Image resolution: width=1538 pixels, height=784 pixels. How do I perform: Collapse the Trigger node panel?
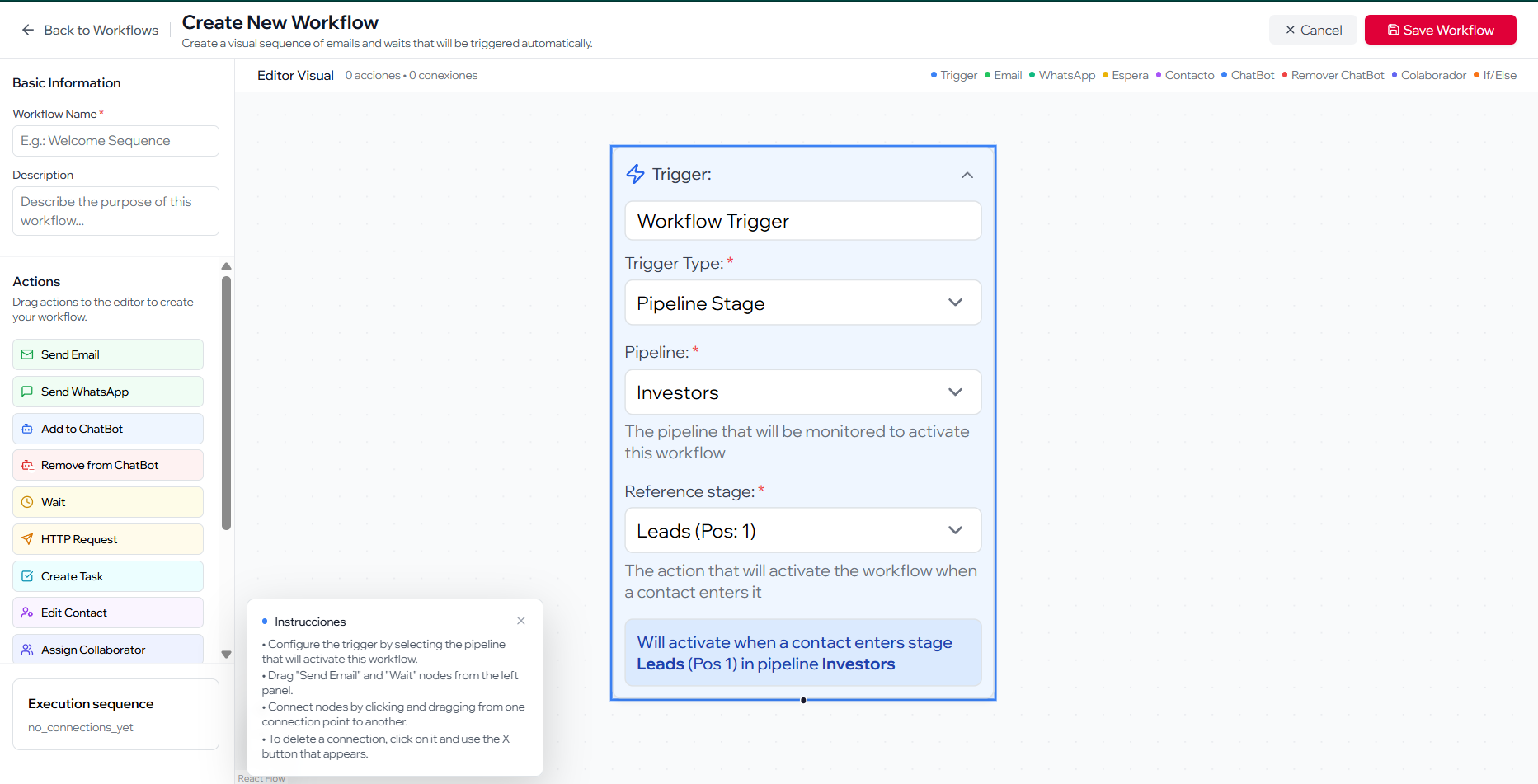(x=967, y=175)
